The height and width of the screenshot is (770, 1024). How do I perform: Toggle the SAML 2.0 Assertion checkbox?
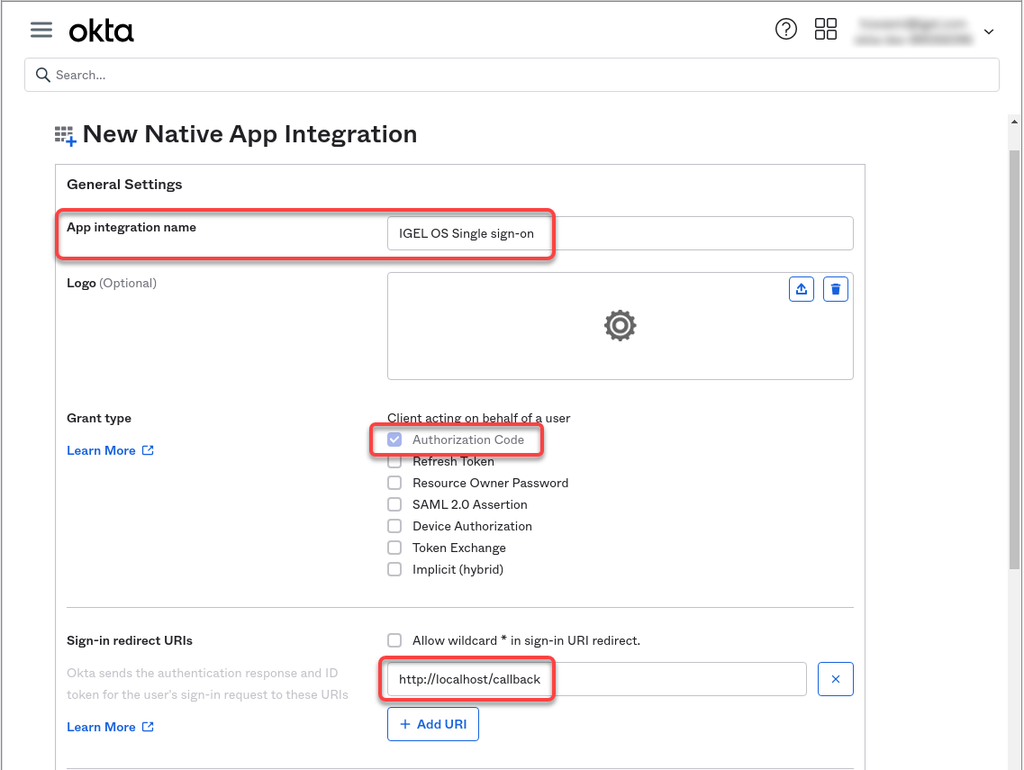point(395,505)
